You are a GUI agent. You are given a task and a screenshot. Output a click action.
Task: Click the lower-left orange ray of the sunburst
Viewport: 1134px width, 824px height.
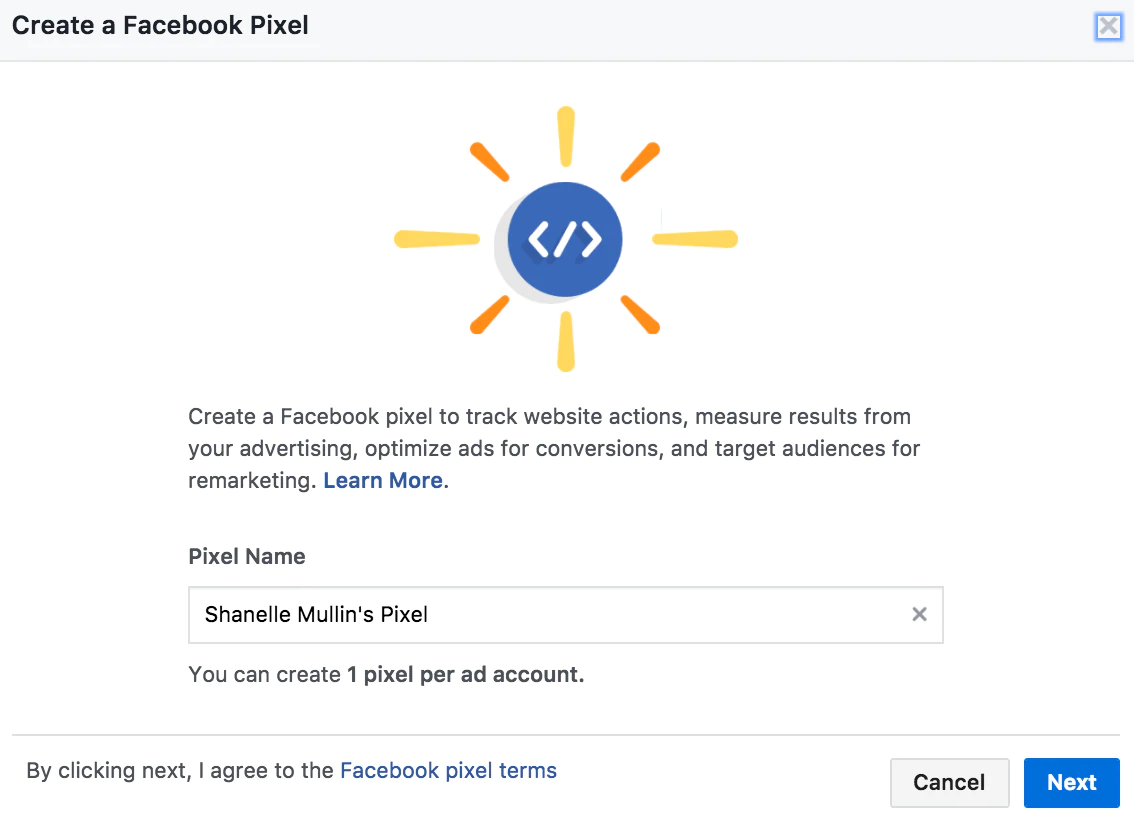[x=490, y=314]
